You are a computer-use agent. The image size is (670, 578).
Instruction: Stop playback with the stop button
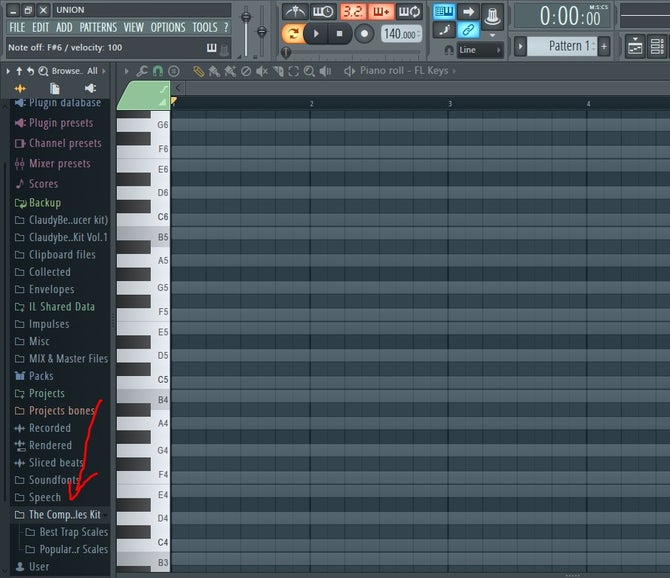point(339,33)
